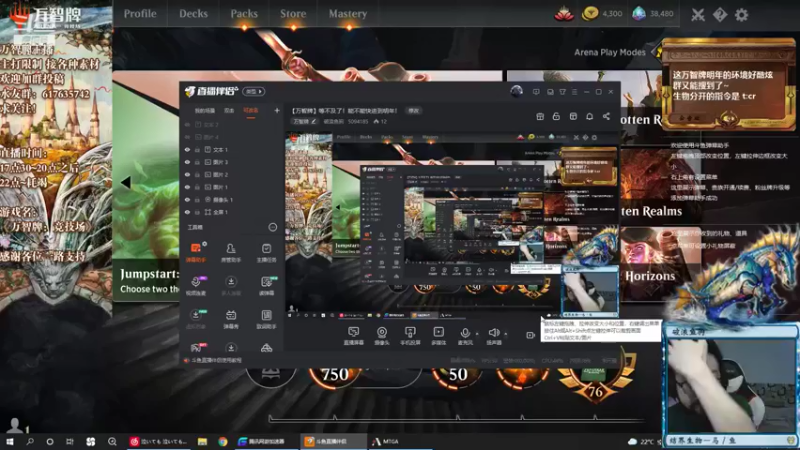Open the streamer avatar in title bar
This screenshot has width=800, height=450.
[x=516, y=91]
